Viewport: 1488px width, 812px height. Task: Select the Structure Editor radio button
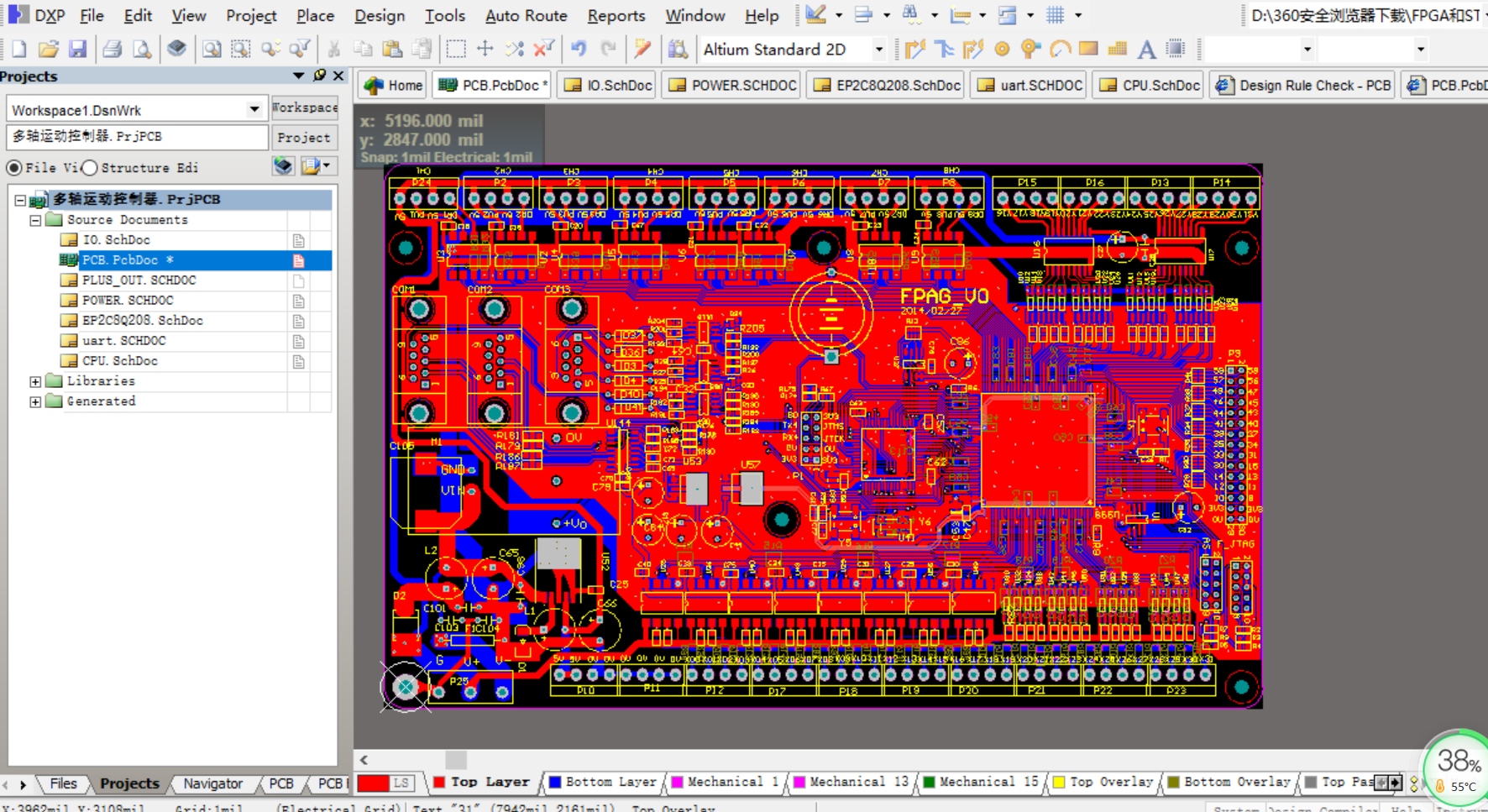click(x=90, y=168)
